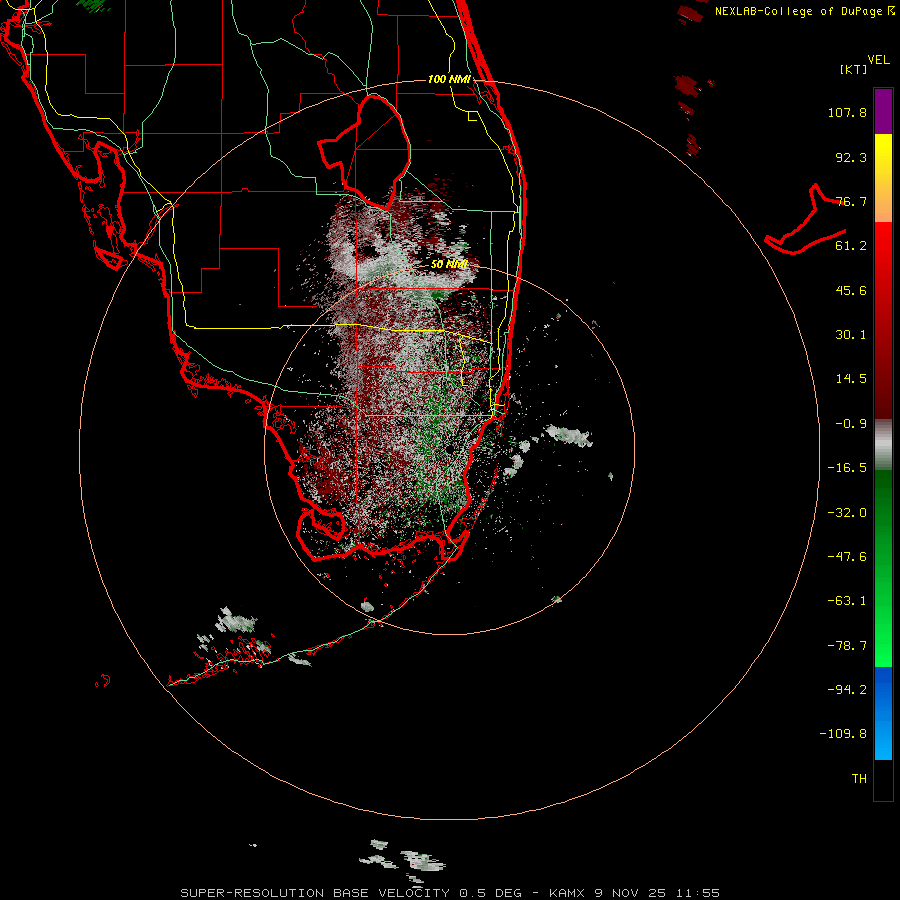Select the -109.8 velocity scale value
Viewport: 900px width, 900px height.
point(843,734)
